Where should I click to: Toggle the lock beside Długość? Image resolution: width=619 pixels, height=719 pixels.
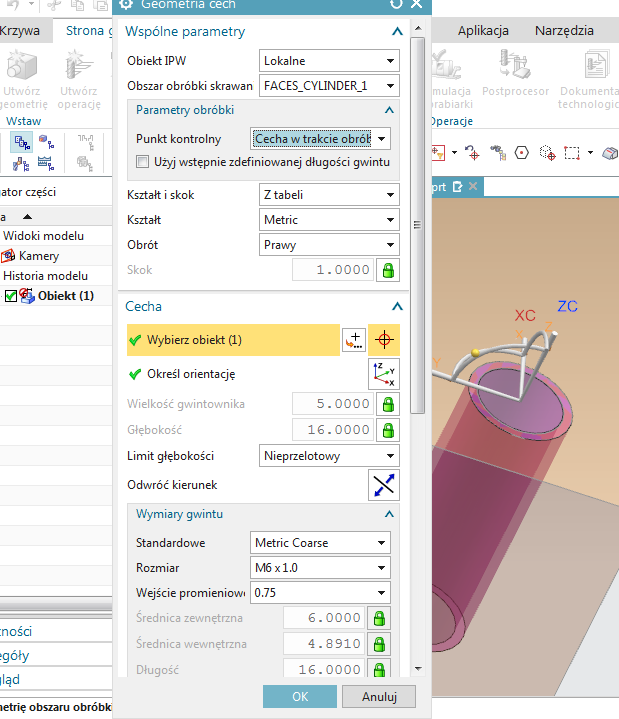pos(379,669)
